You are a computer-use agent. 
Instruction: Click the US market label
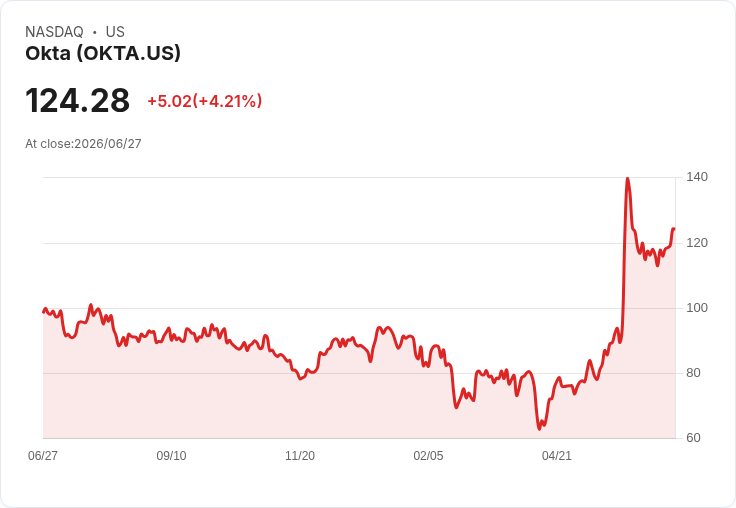(115, 32)
